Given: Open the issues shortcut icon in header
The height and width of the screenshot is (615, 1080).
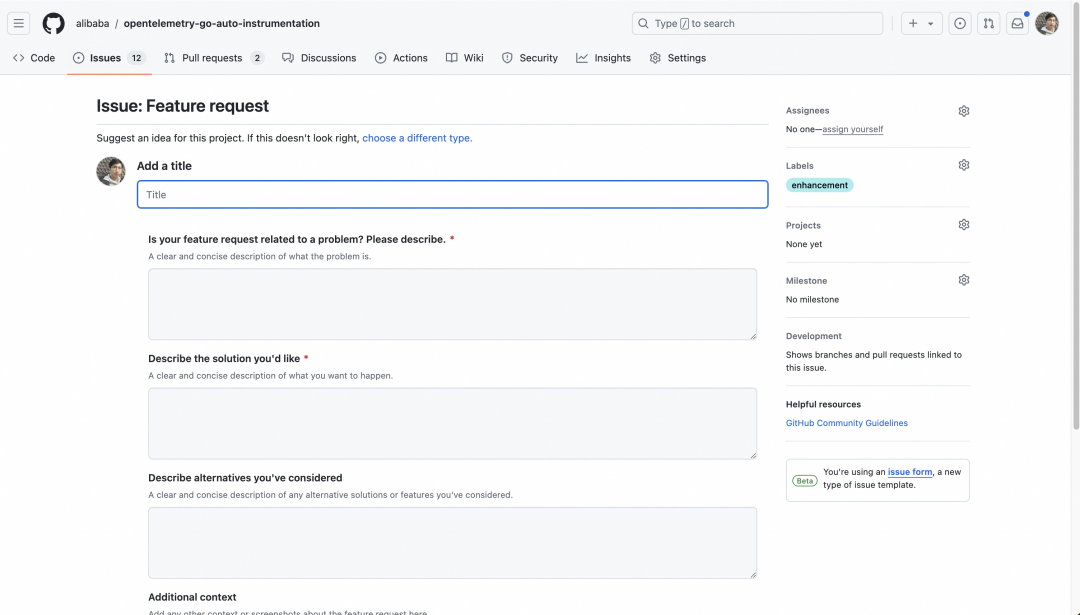Looking at the screenshot, I should [x=960, y=23].
